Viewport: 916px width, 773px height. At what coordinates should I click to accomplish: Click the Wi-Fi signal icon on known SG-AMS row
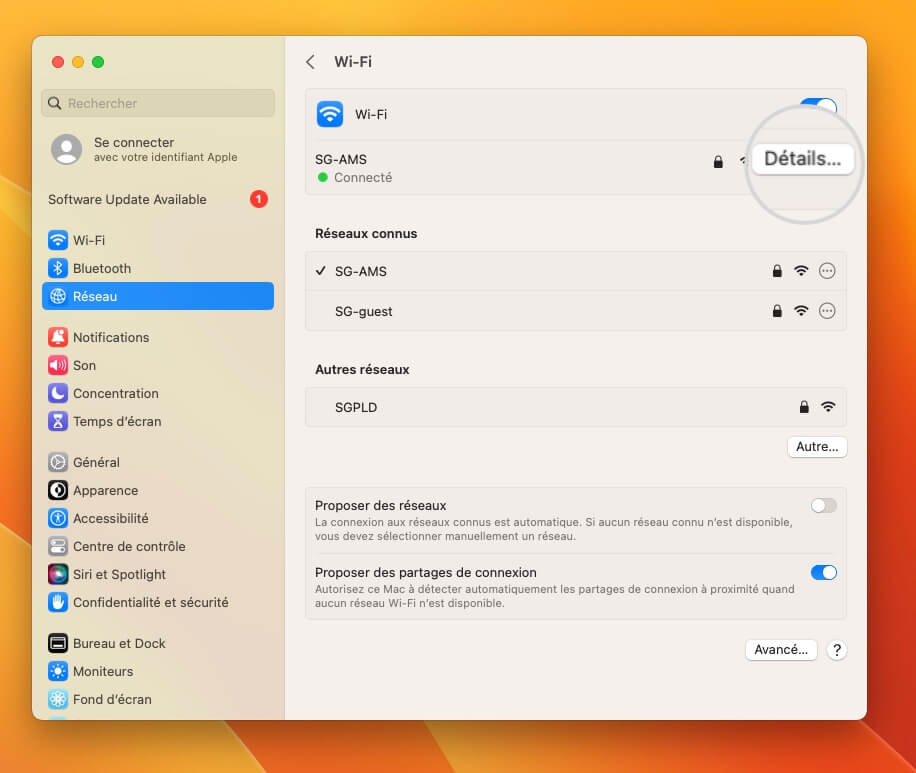pos(801,271)
